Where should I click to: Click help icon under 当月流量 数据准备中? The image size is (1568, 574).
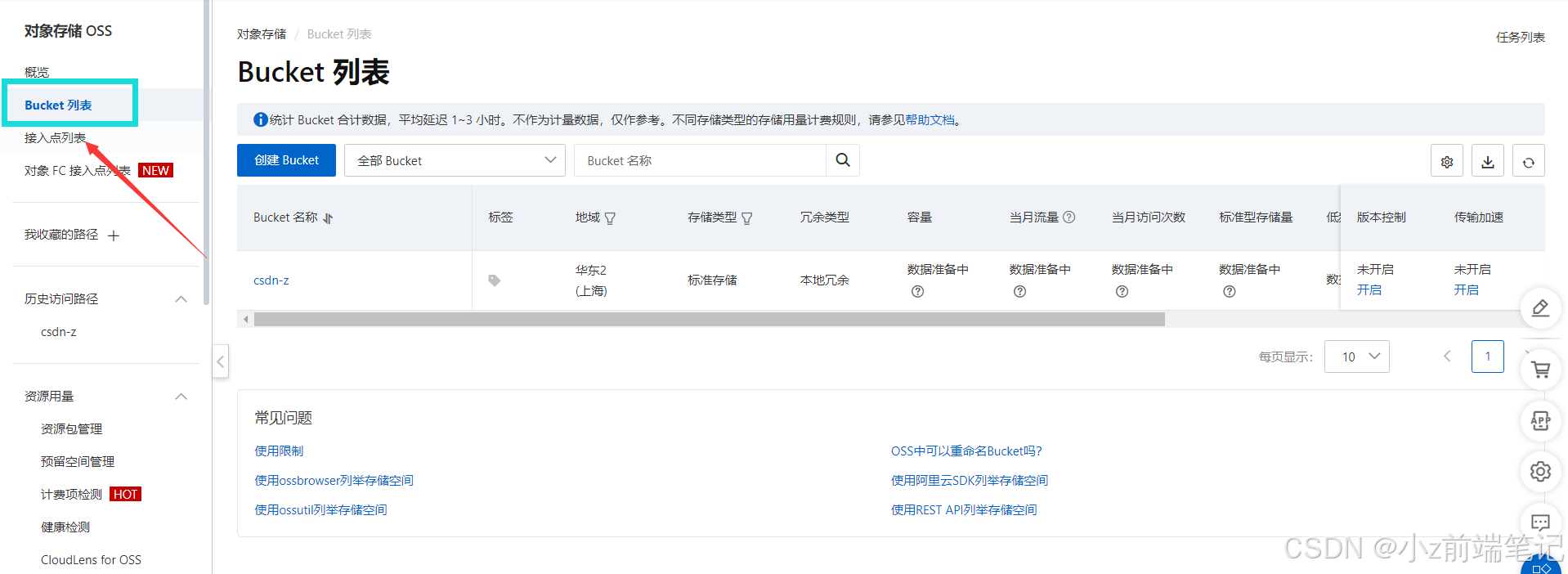click(x=1020, y=291)
